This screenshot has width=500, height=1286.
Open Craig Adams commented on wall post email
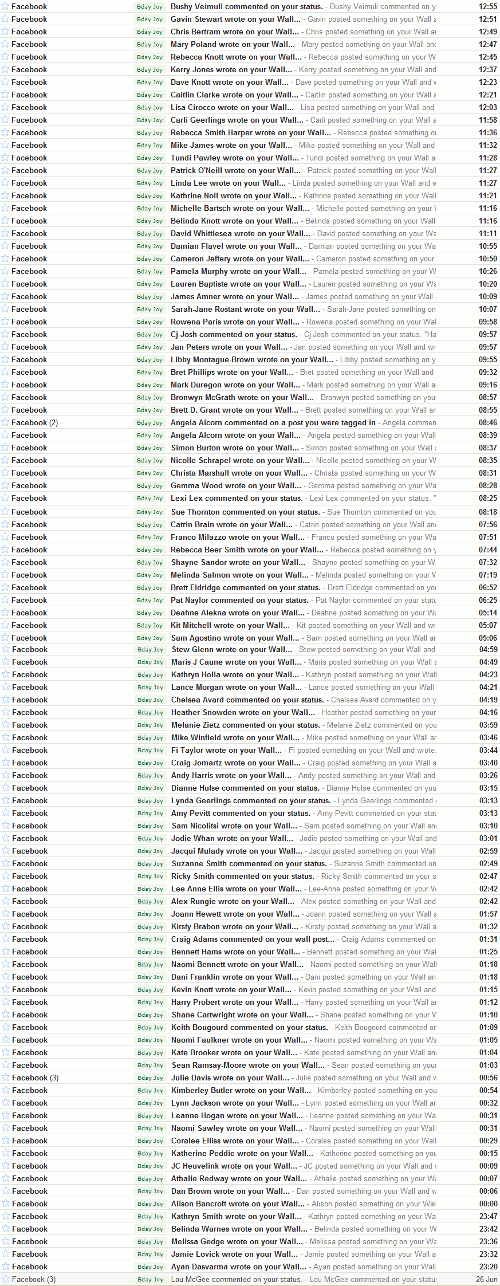pyautogui.click(x=250, y=939)
